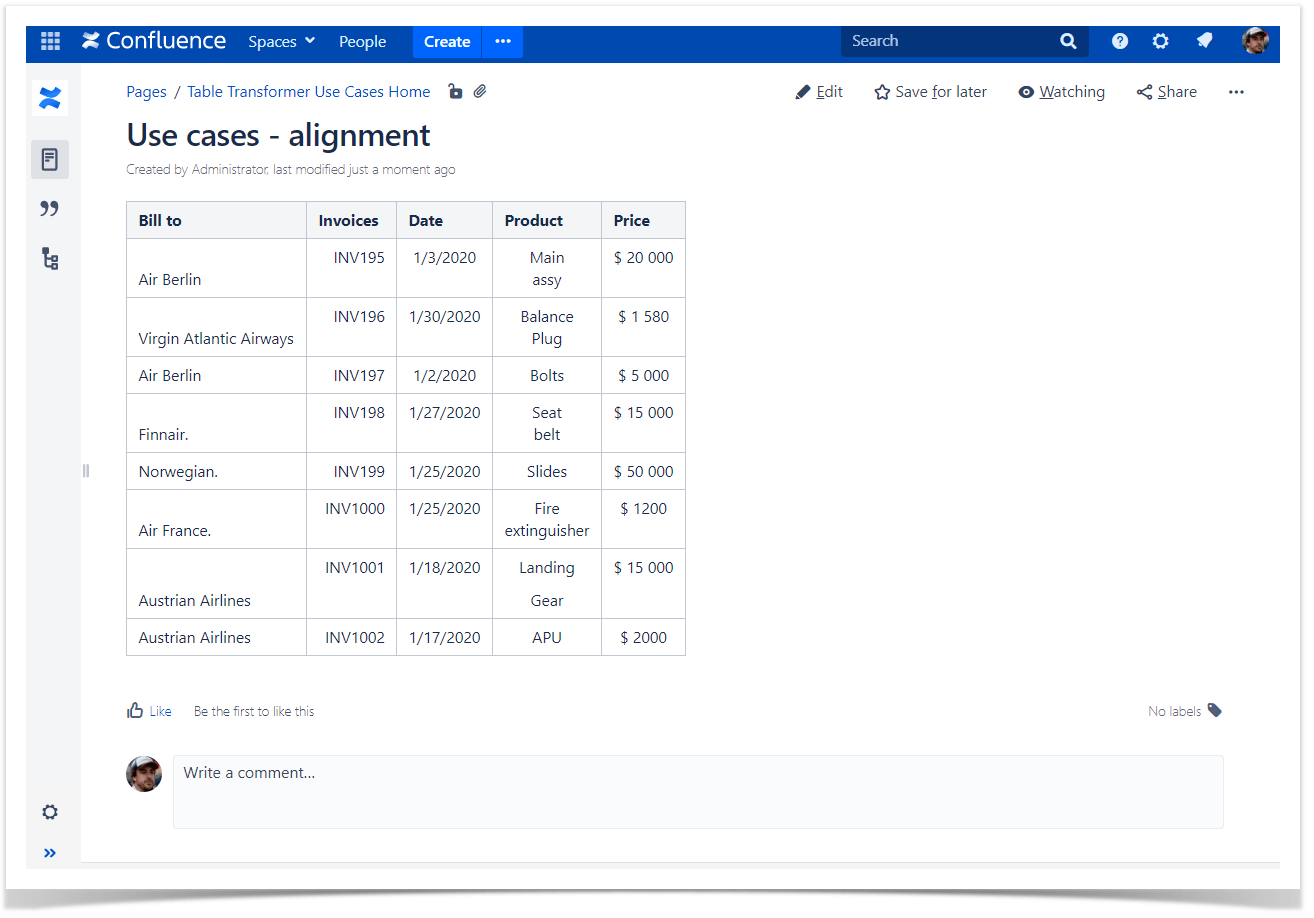
Task: Expand the sidebar with the double chevron
Action: tap(50, 853)
